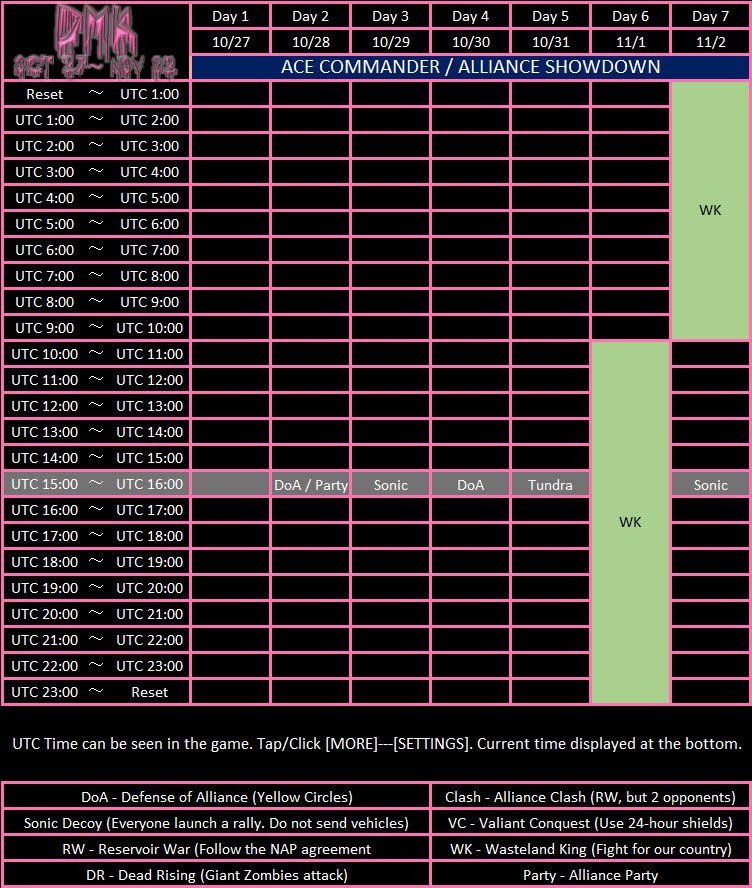
Task: Select the Day 1 column header
Action: (230, 16)
